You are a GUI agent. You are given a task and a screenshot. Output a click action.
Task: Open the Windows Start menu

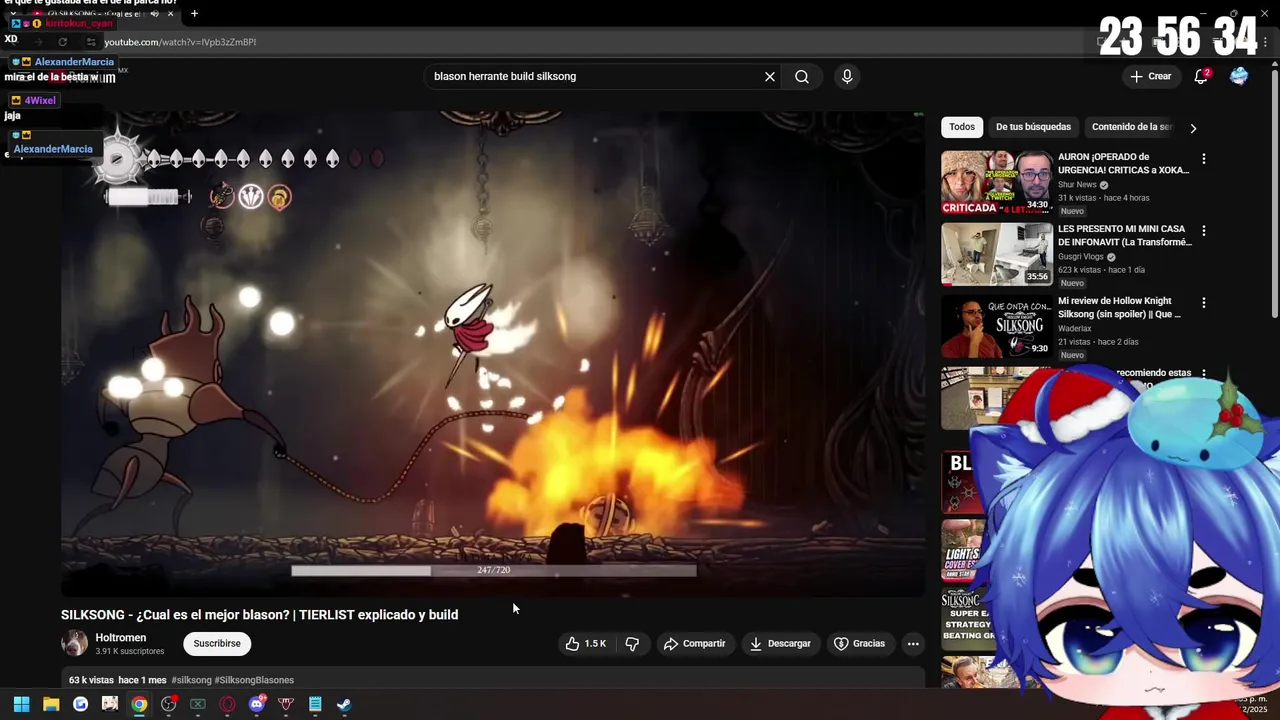point(21,704)
